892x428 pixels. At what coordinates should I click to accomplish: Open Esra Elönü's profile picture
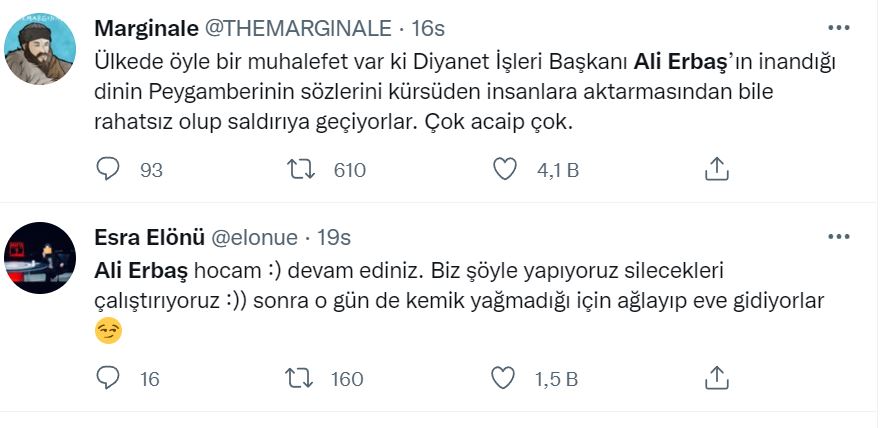click(x=41, y=258)
